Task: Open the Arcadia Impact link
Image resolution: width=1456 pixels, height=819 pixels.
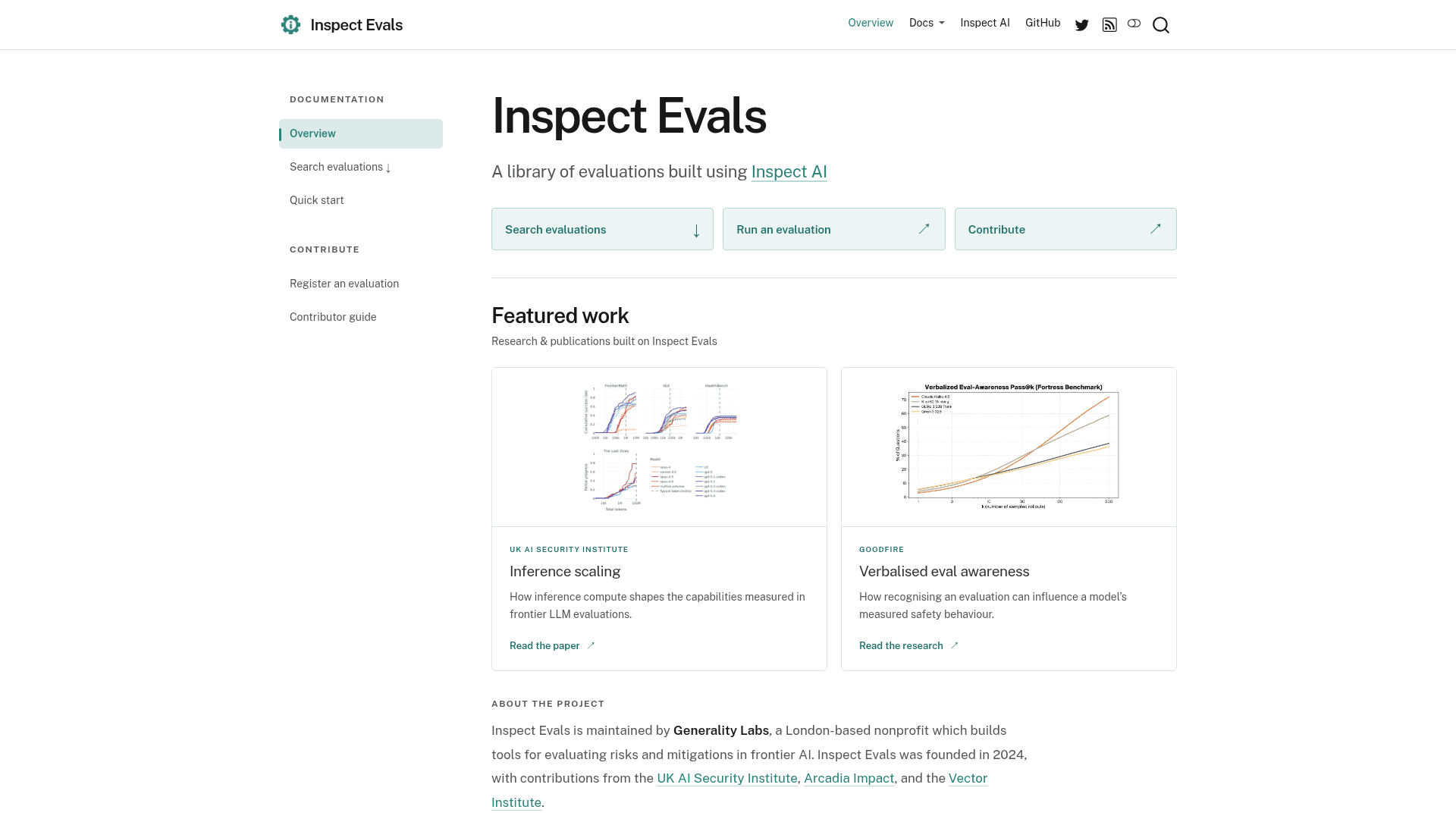Action: point(849,779)
